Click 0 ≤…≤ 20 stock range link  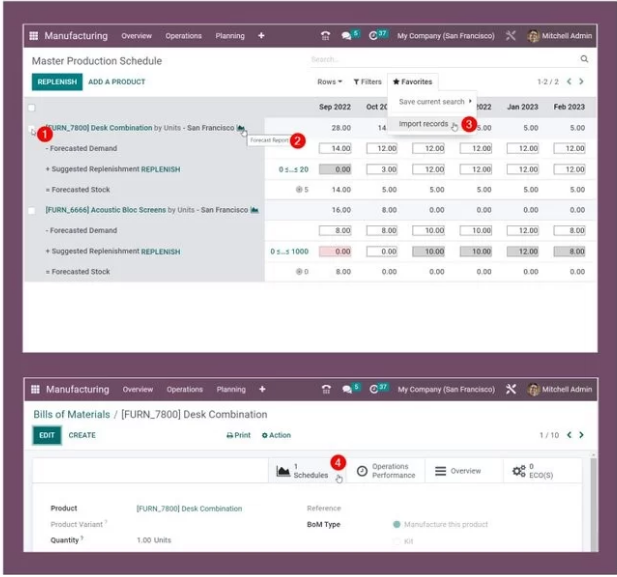point(294,169)
